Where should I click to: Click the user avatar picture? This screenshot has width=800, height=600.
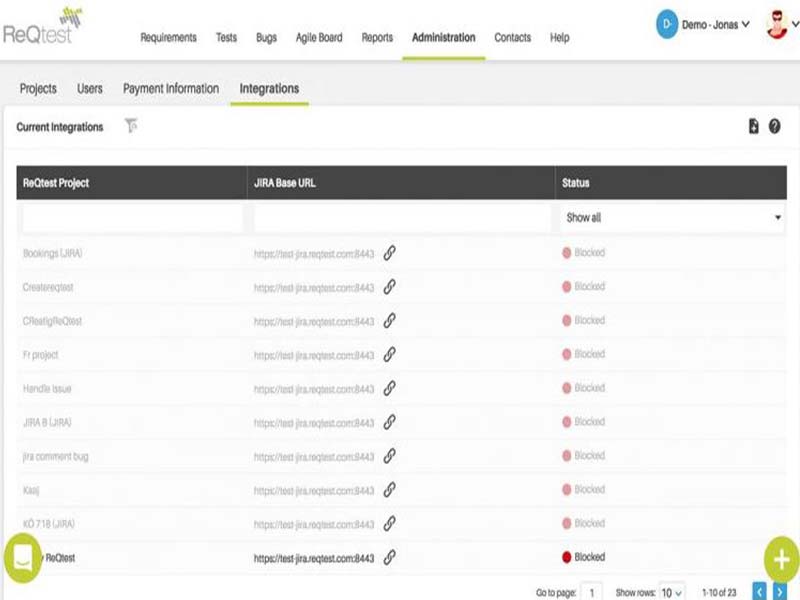tap(777, 24)
